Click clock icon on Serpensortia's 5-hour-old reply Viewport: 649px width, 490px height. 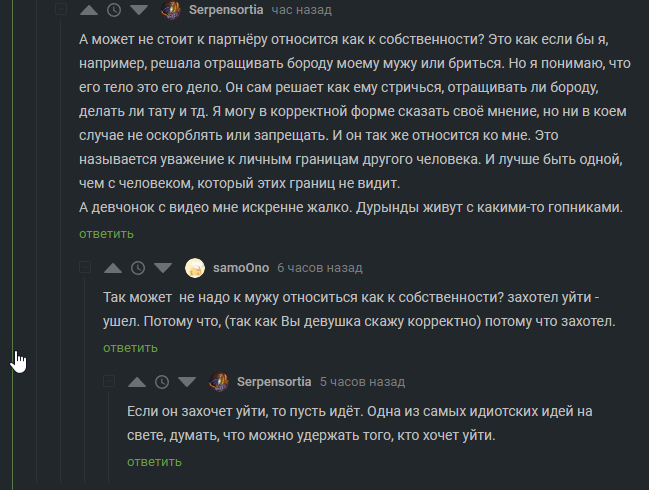point(161,382)
